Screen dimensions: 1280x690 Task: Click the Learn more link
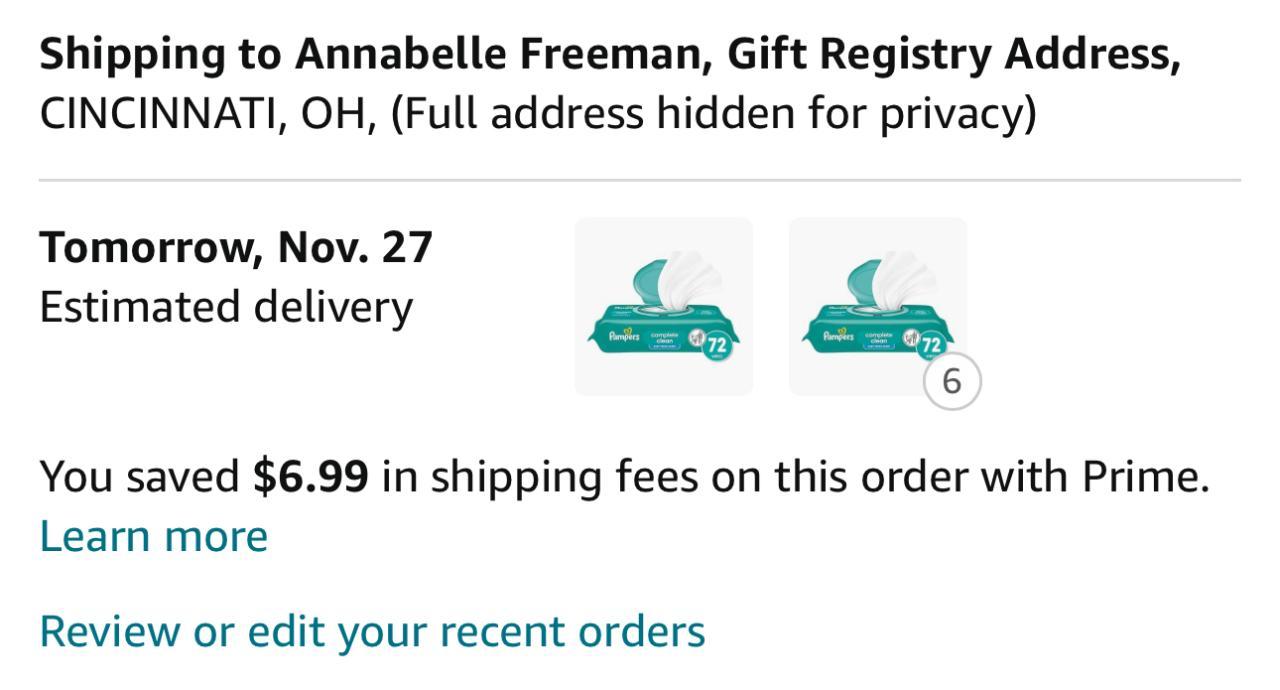coord(153,536)
